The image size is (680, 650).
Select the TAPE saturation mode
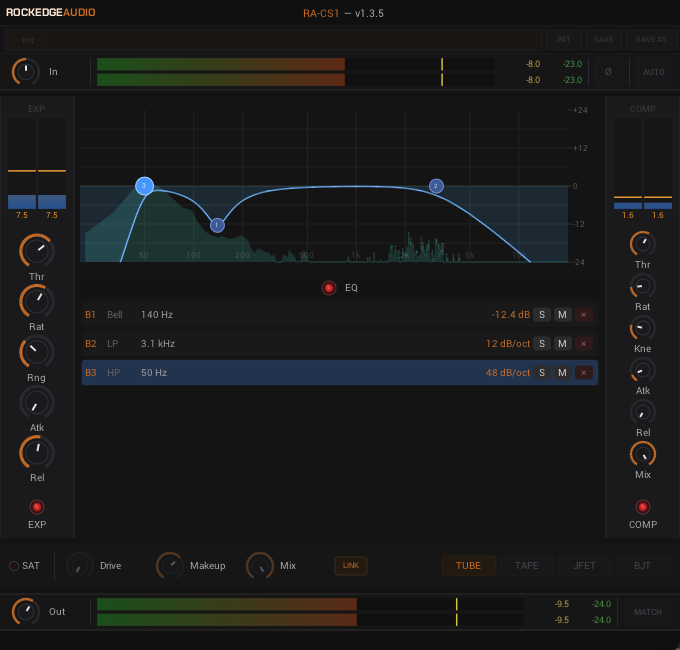tap(526, 565)
